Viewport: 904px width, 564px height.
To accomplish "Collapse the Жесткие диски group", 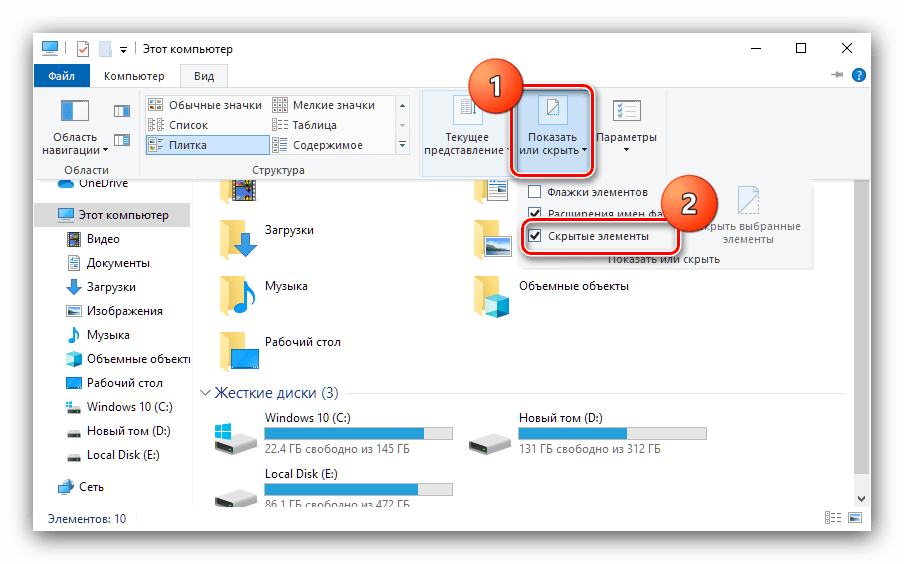I will pos(206,393).
